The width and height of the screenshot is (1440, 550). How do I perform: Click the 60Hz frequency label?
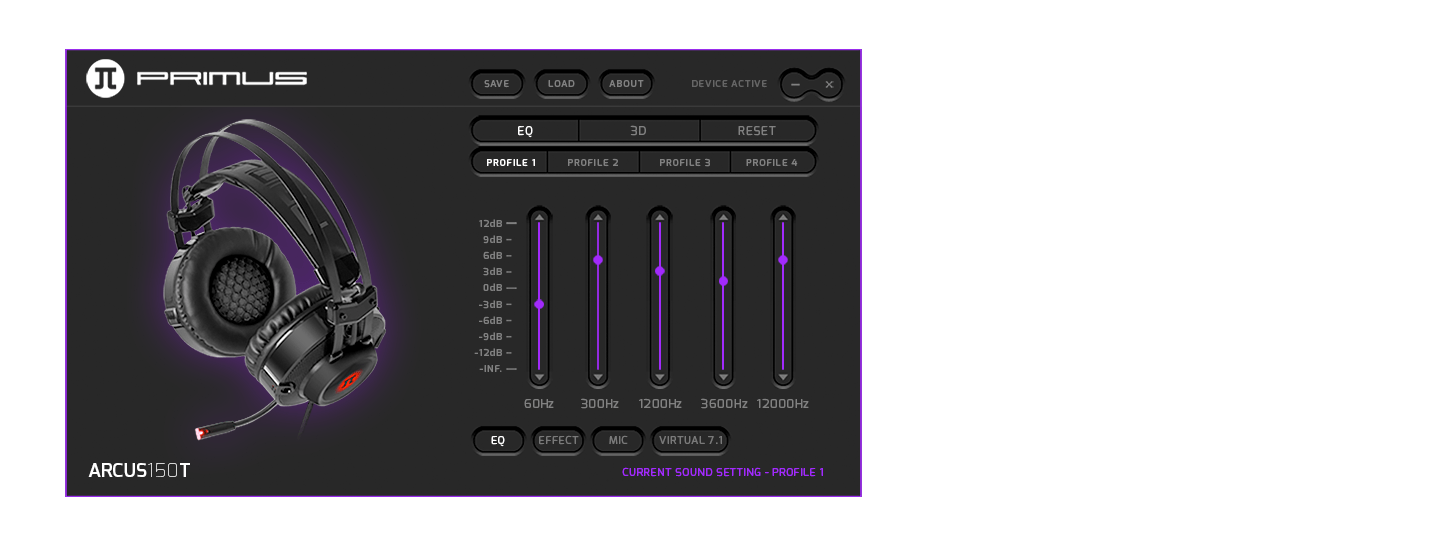539,404
